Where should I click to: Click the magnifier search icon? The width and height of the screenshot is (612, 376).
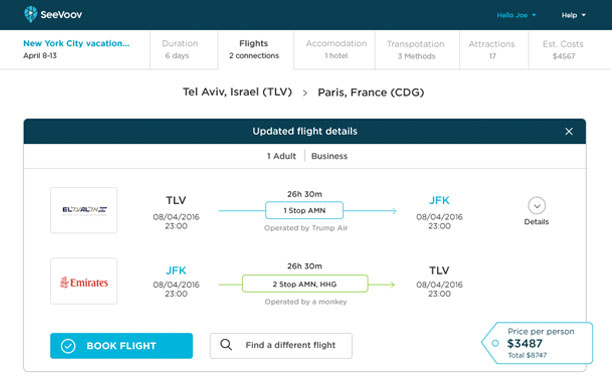click(226, 345)
